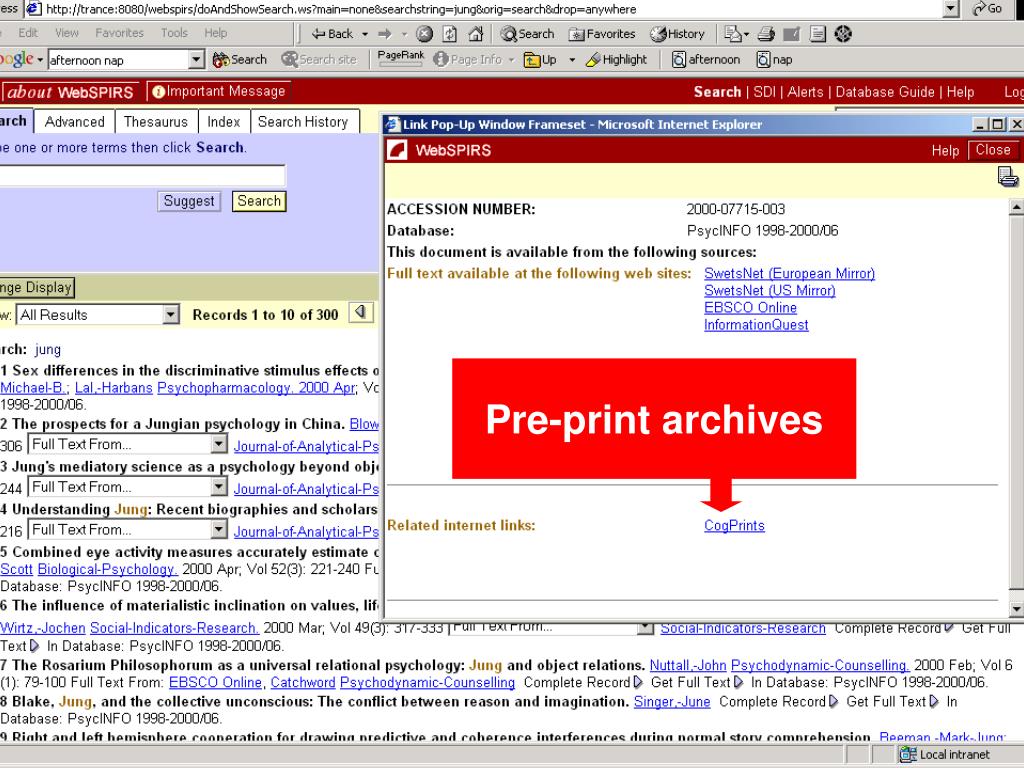Viewport: 1024px width, 768px height.
Task: Click Close in the WebSPIRS pop-up
Action: (x=992, y=150)
